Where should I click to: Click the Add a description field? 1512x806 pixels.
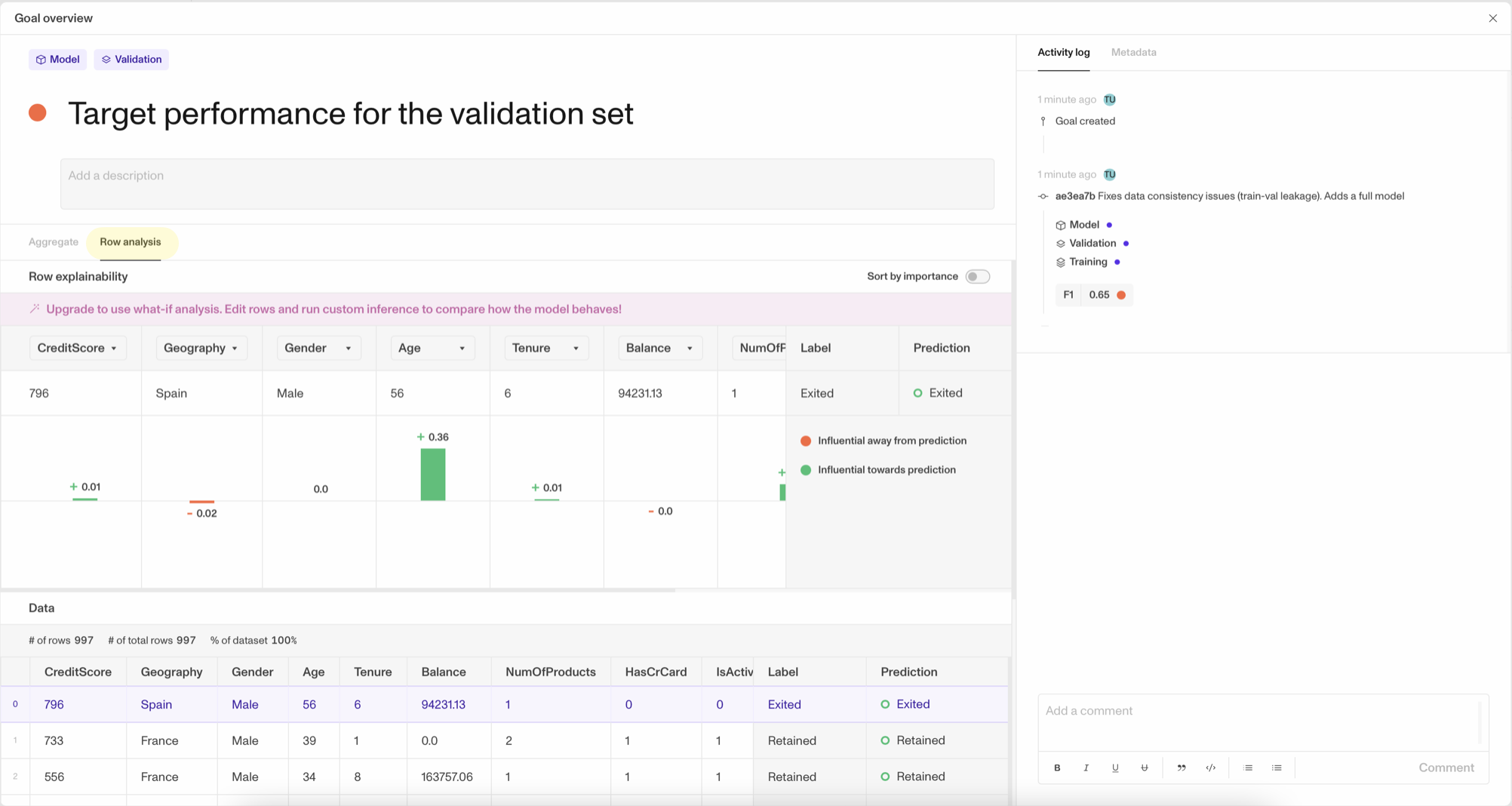(x=527, y=183)
